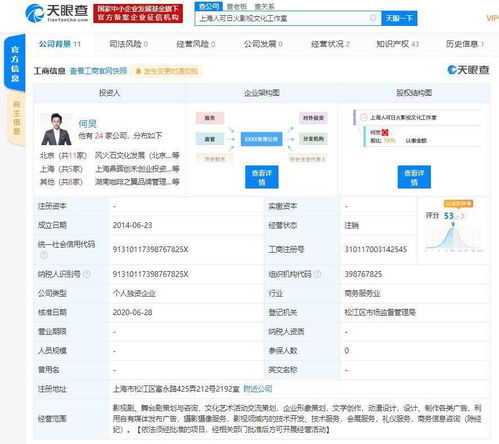The width and height of the screenshot is (499, 444).
Task: Click the 经营范围 description text
Action: (297, 419)
